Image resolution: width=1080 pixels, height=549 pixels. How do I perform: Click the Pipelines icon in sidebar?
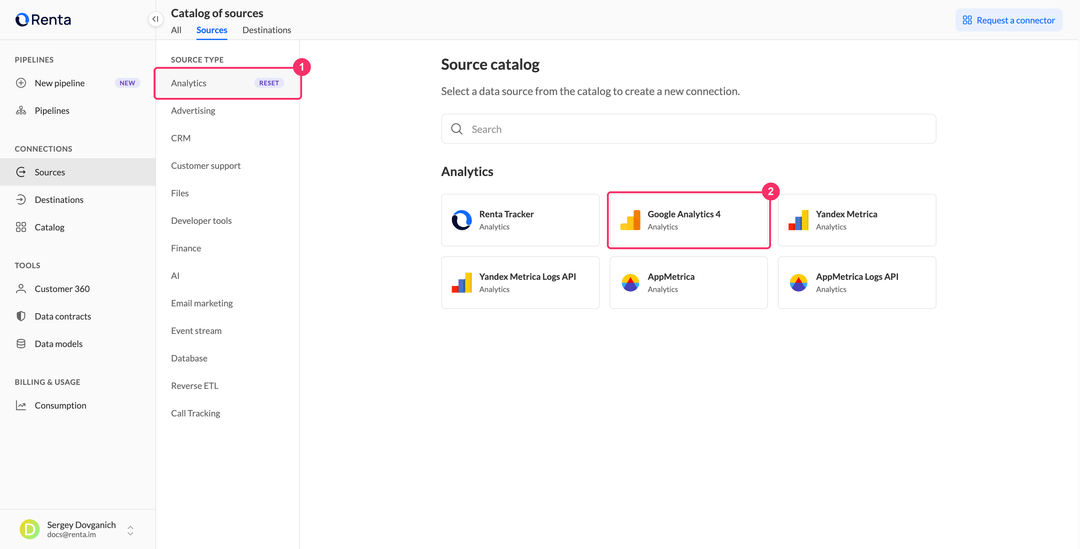point(21,110)
